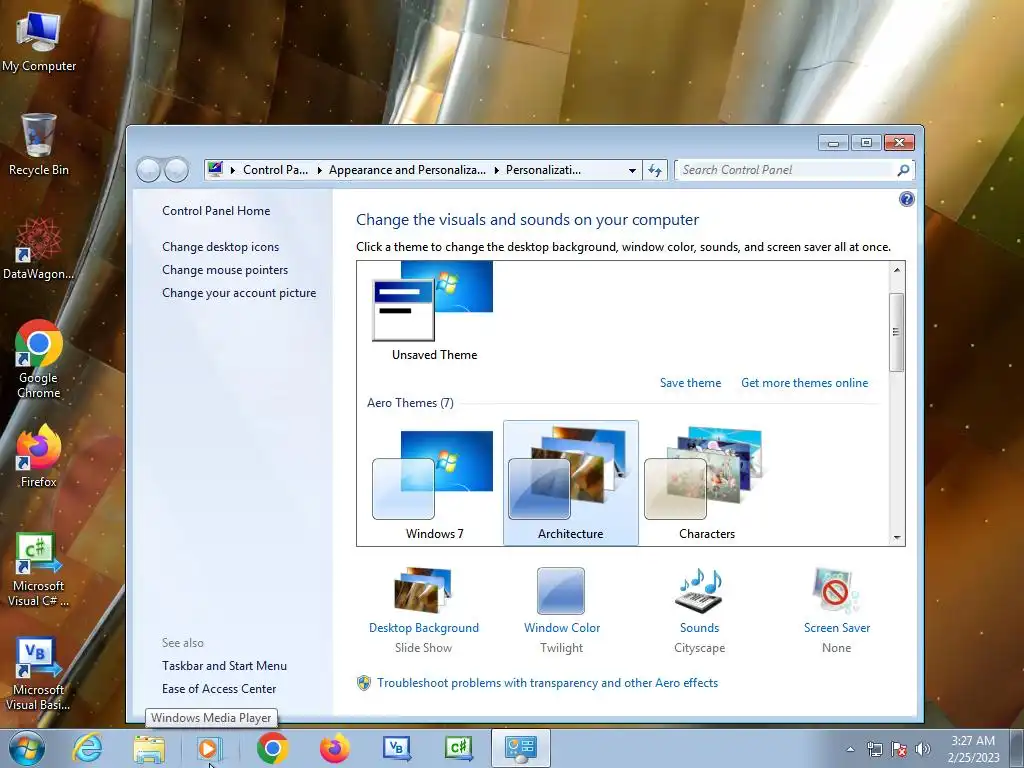Click theme list scroll up arrow
The height and width of the screenshot is (768, 1024).
(x=897, y=270)
